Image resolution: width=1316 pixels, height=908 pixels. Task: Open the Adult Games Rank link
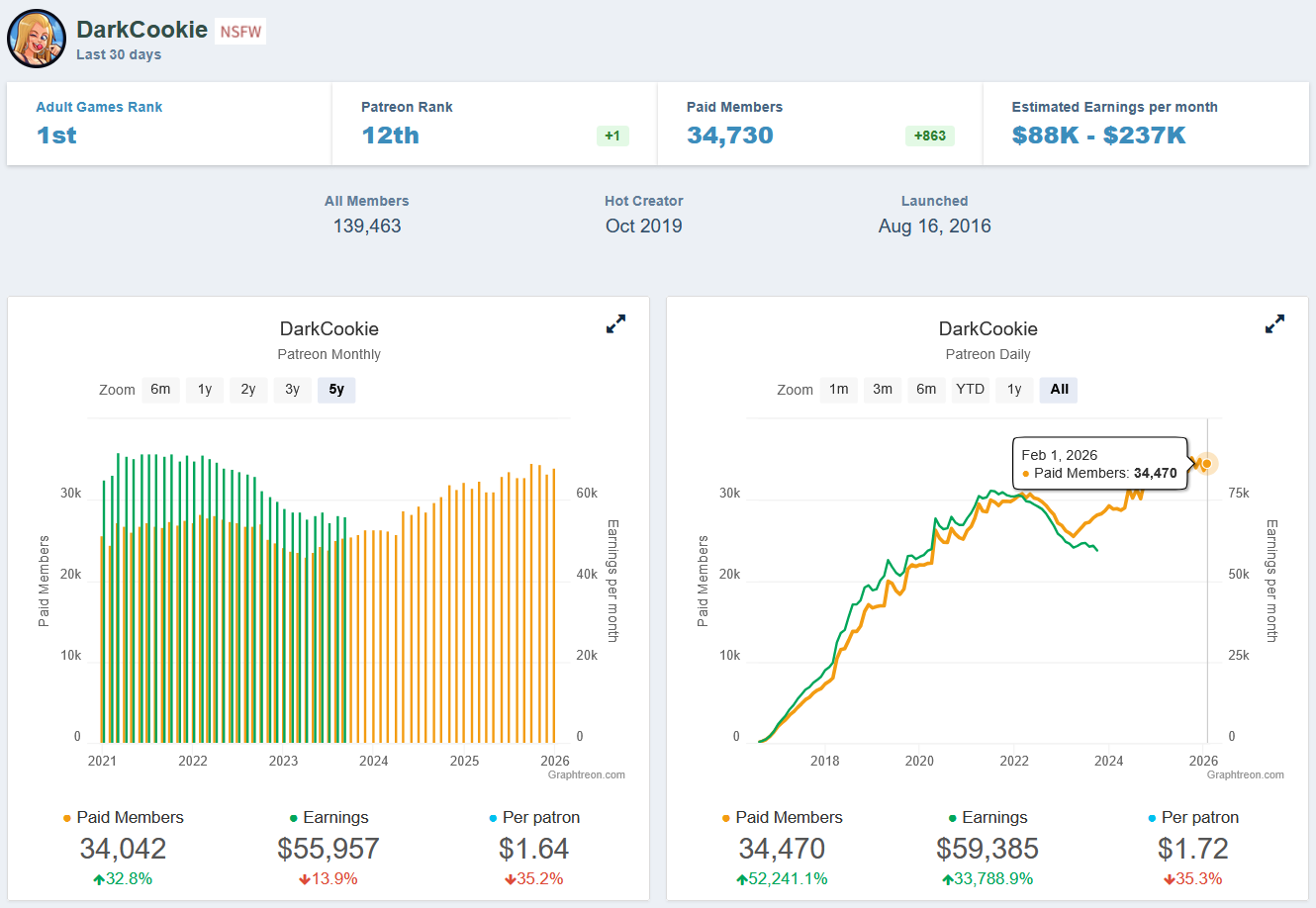pyautogui.click(x=99, y=107)
